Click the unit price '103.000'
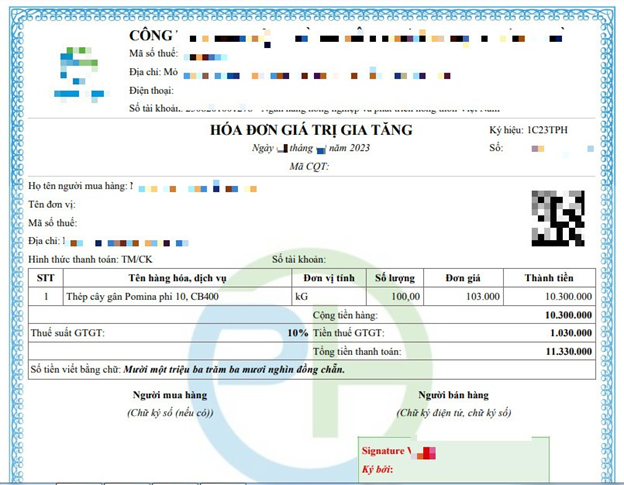 click(x=483, y=296)
